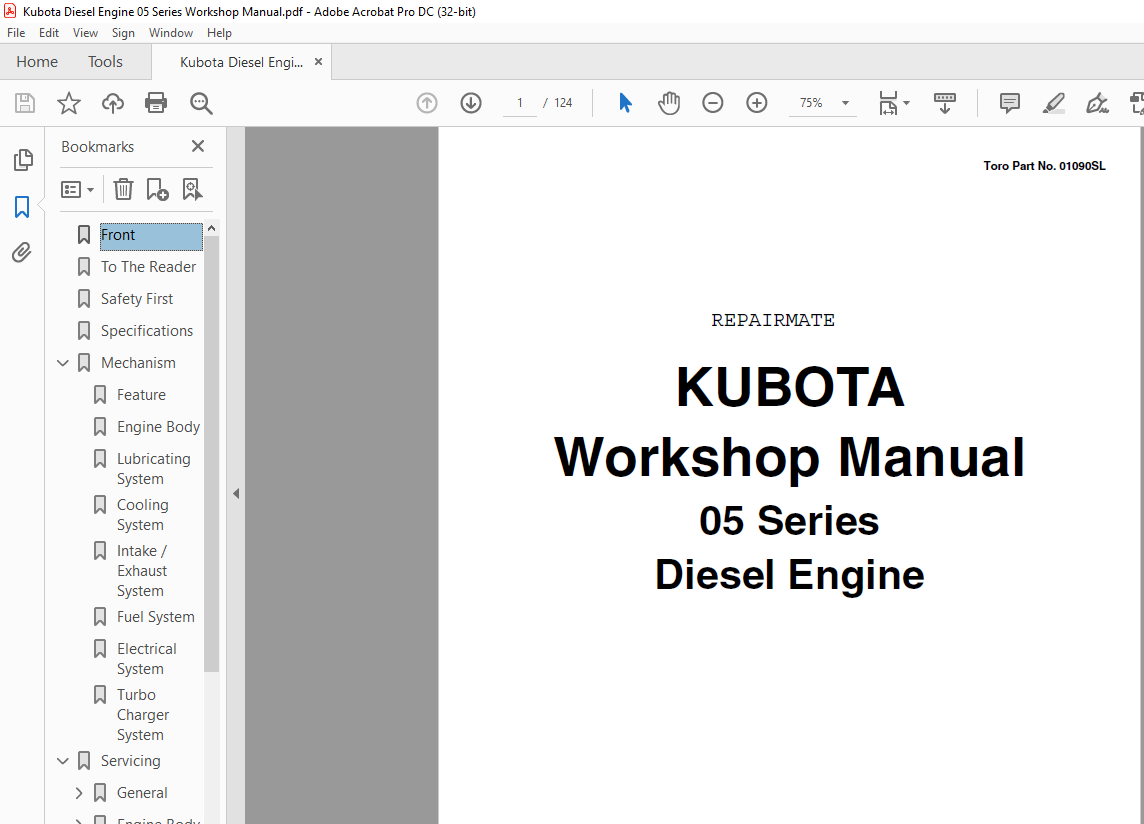1144x824 pixels.
Task: Delete the selected bookmark
Action: (x=123, y=190)
